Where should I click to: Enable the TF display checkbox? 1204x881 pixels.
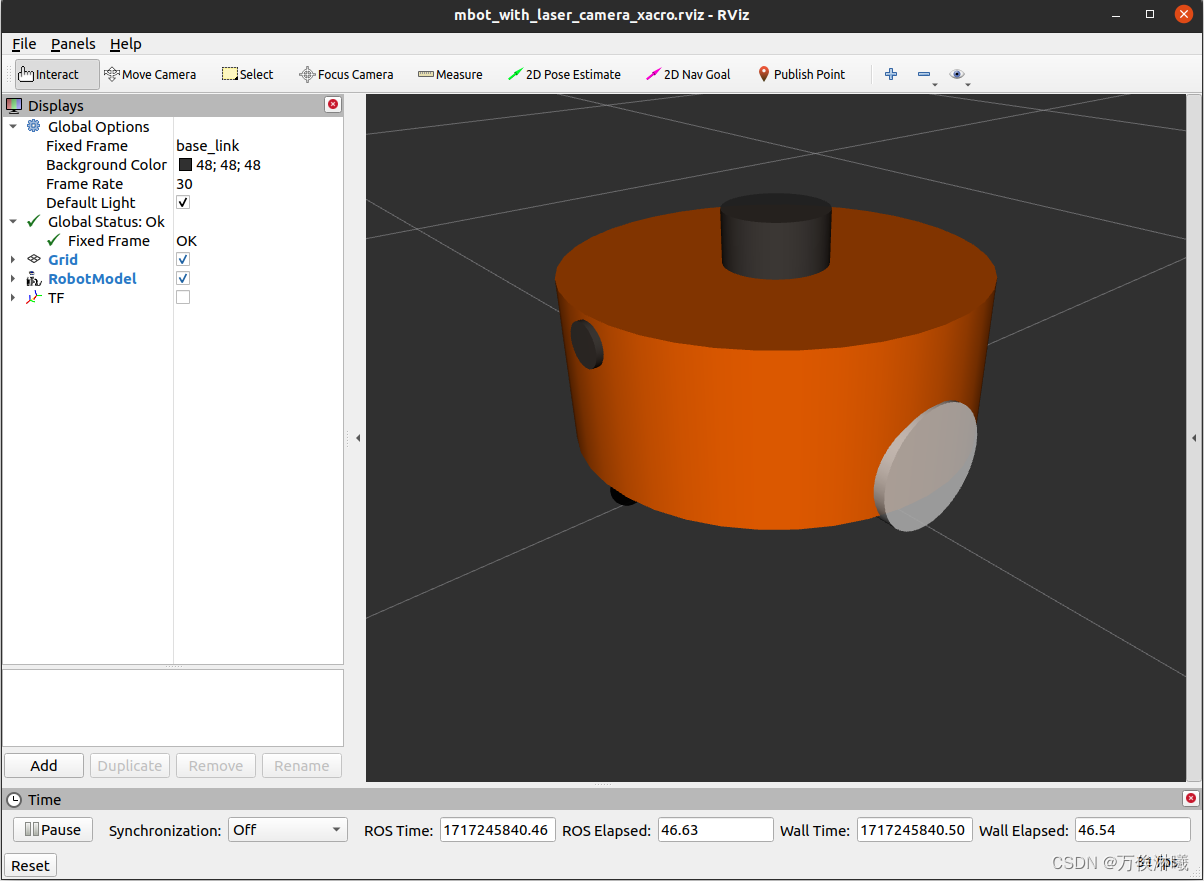pos(183,297)
